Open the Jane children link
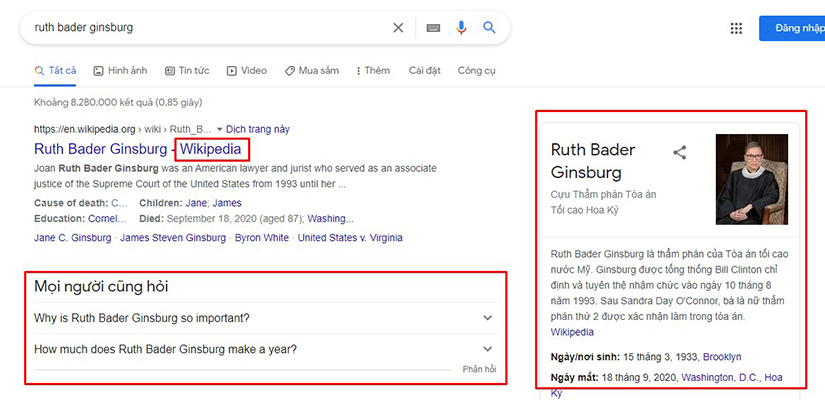This screenshot has height=400, width=825. [x=196, y=203]
